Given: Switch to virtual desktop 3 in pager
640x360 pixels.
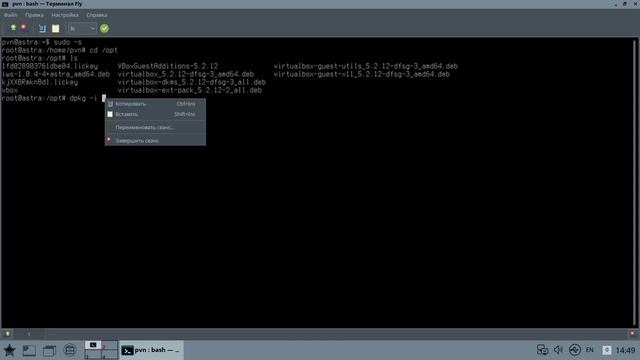Looking at the screenshot, I should point(93,354).
